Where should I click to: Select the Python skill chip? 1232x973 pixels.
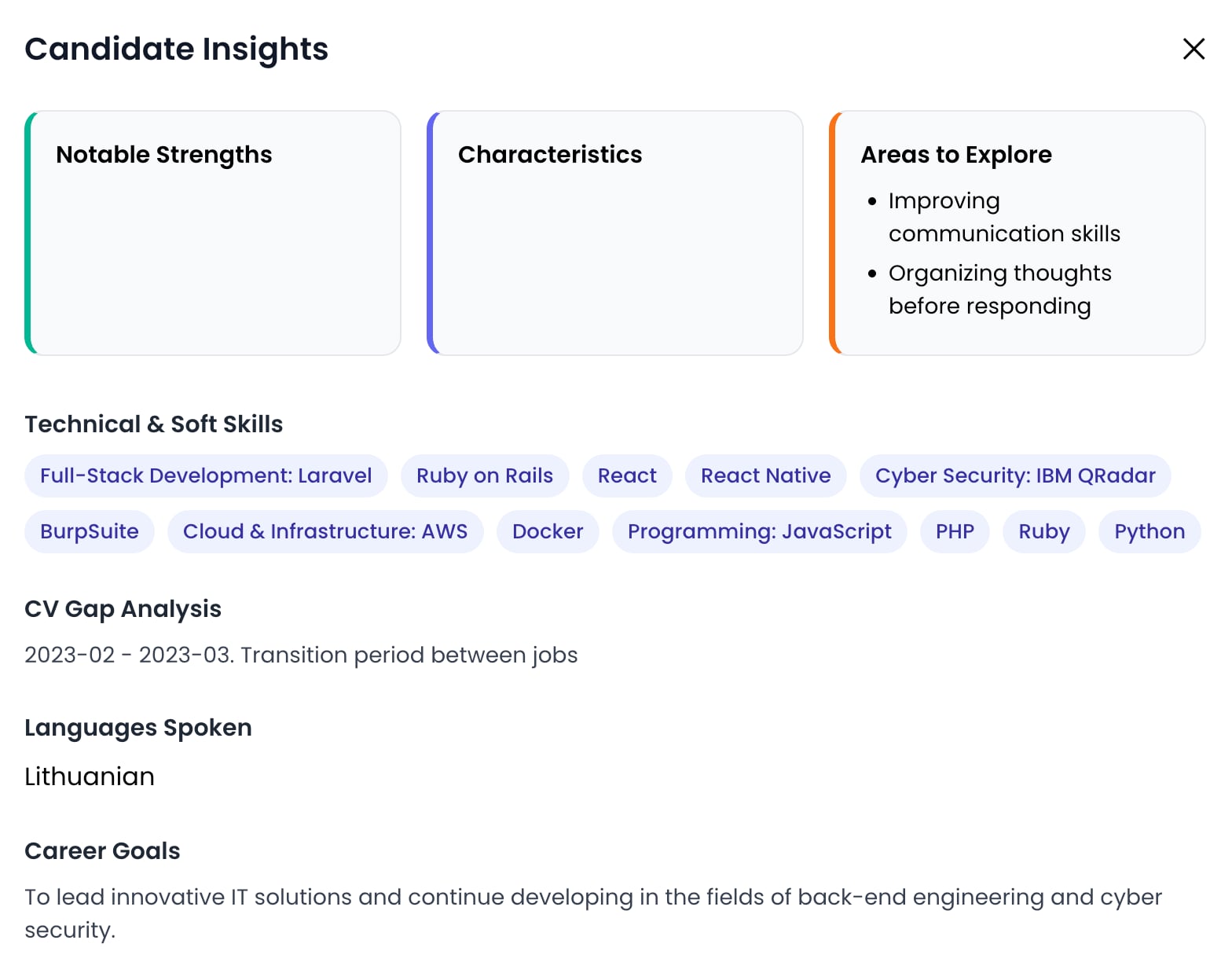coord(1149,531)
